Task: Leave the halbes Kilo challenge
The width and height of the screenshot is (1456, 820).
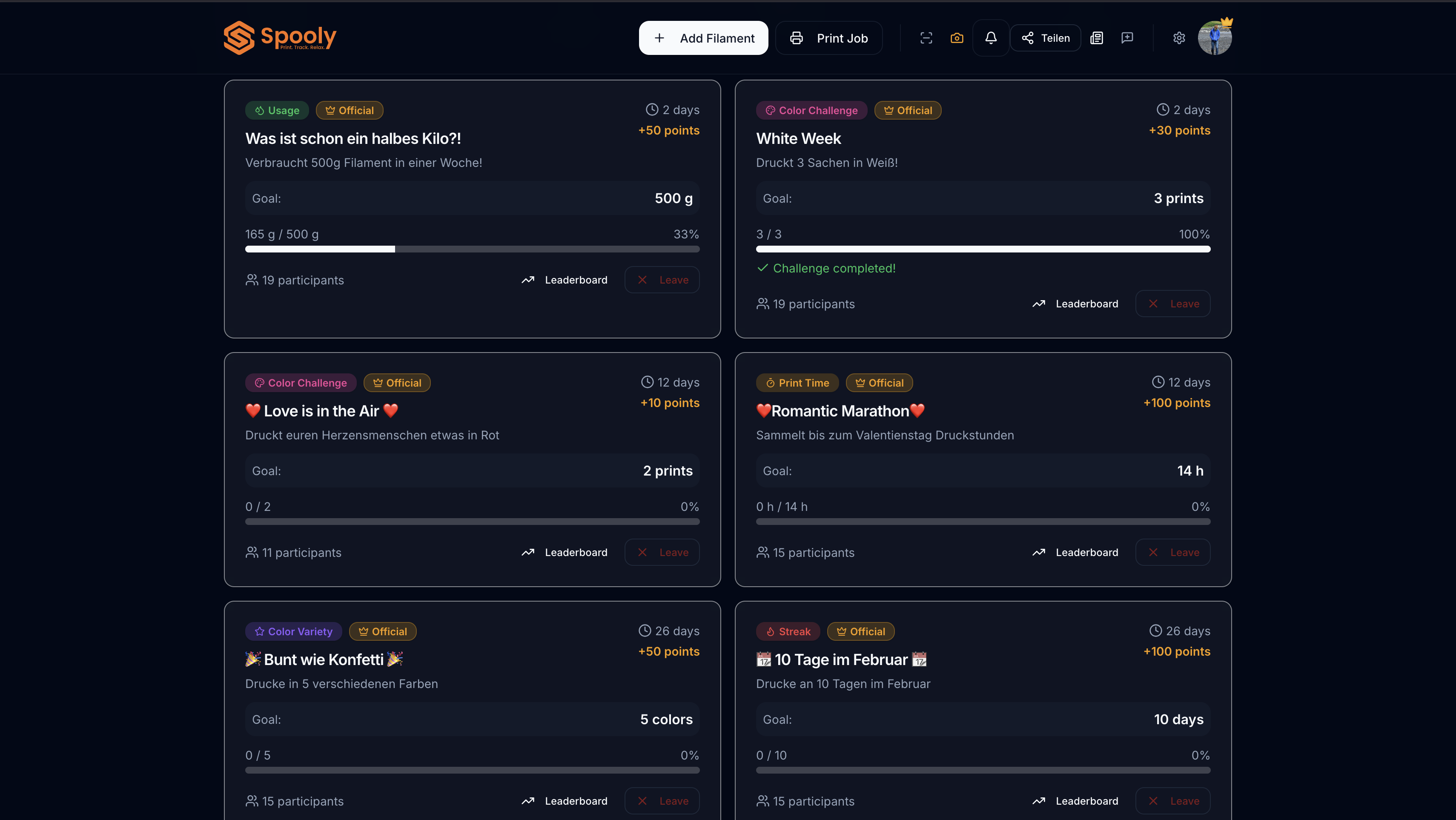Action: tap(662, 280)
